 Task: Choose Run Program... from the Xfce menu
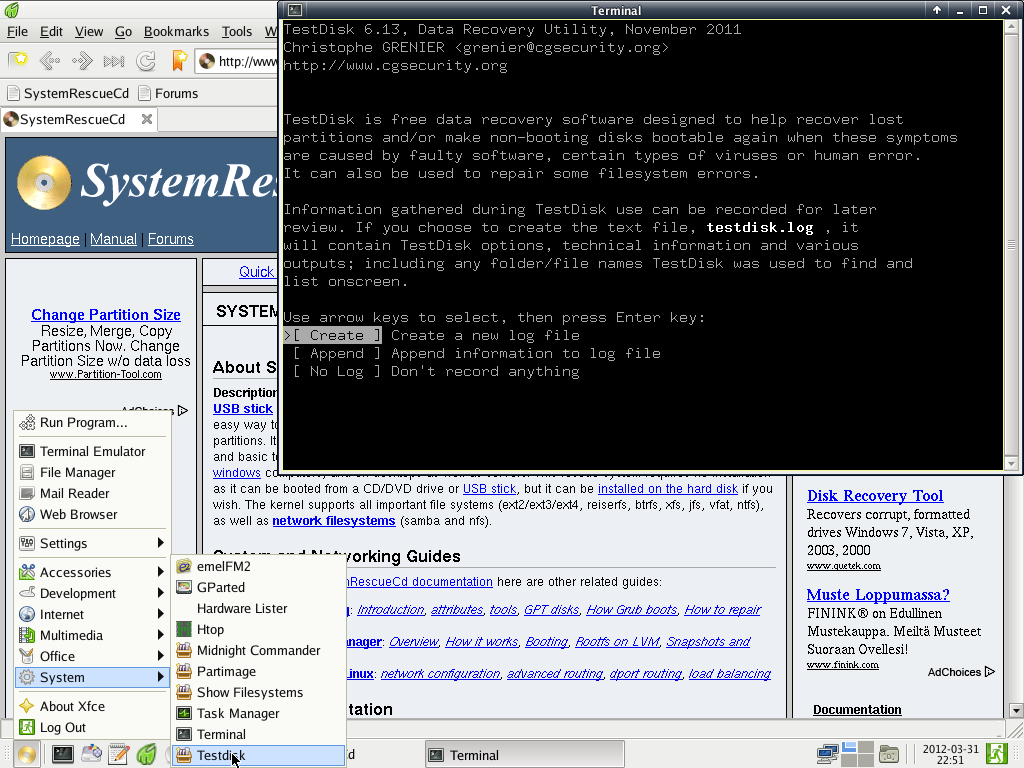[x=92, y=423]
